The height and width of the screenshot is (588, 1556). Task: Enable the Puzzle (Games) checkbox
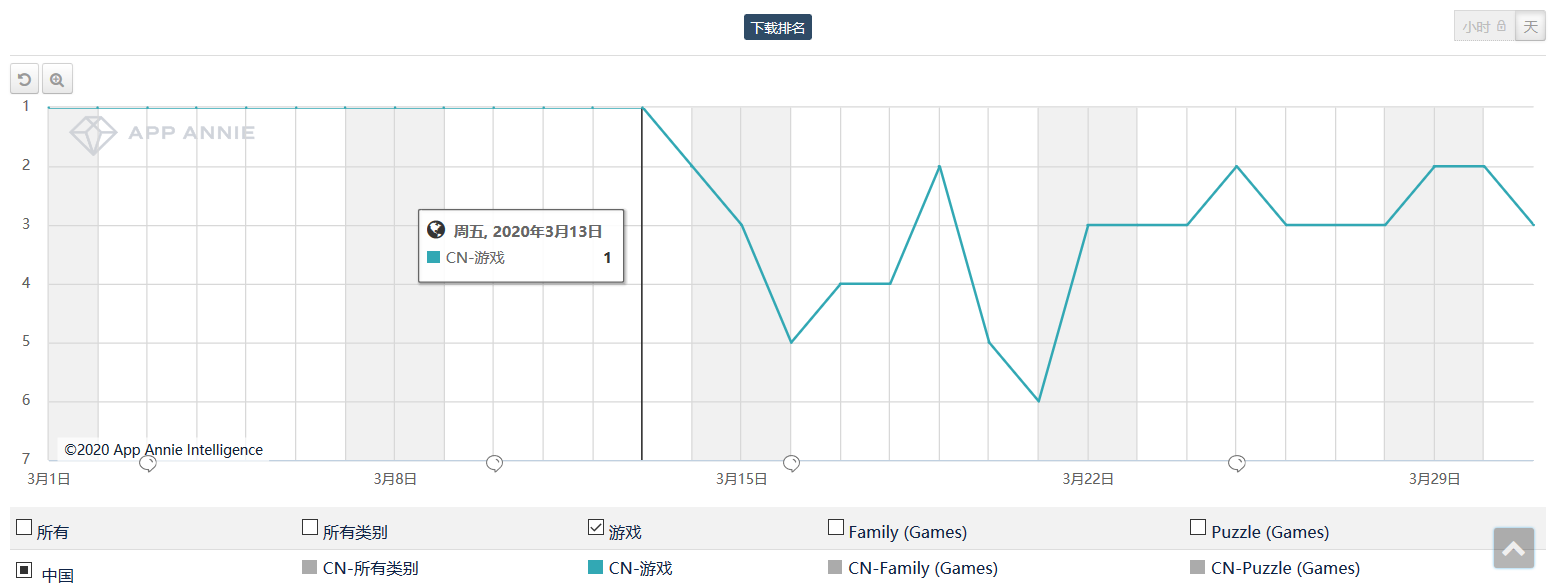(1198, 528)
